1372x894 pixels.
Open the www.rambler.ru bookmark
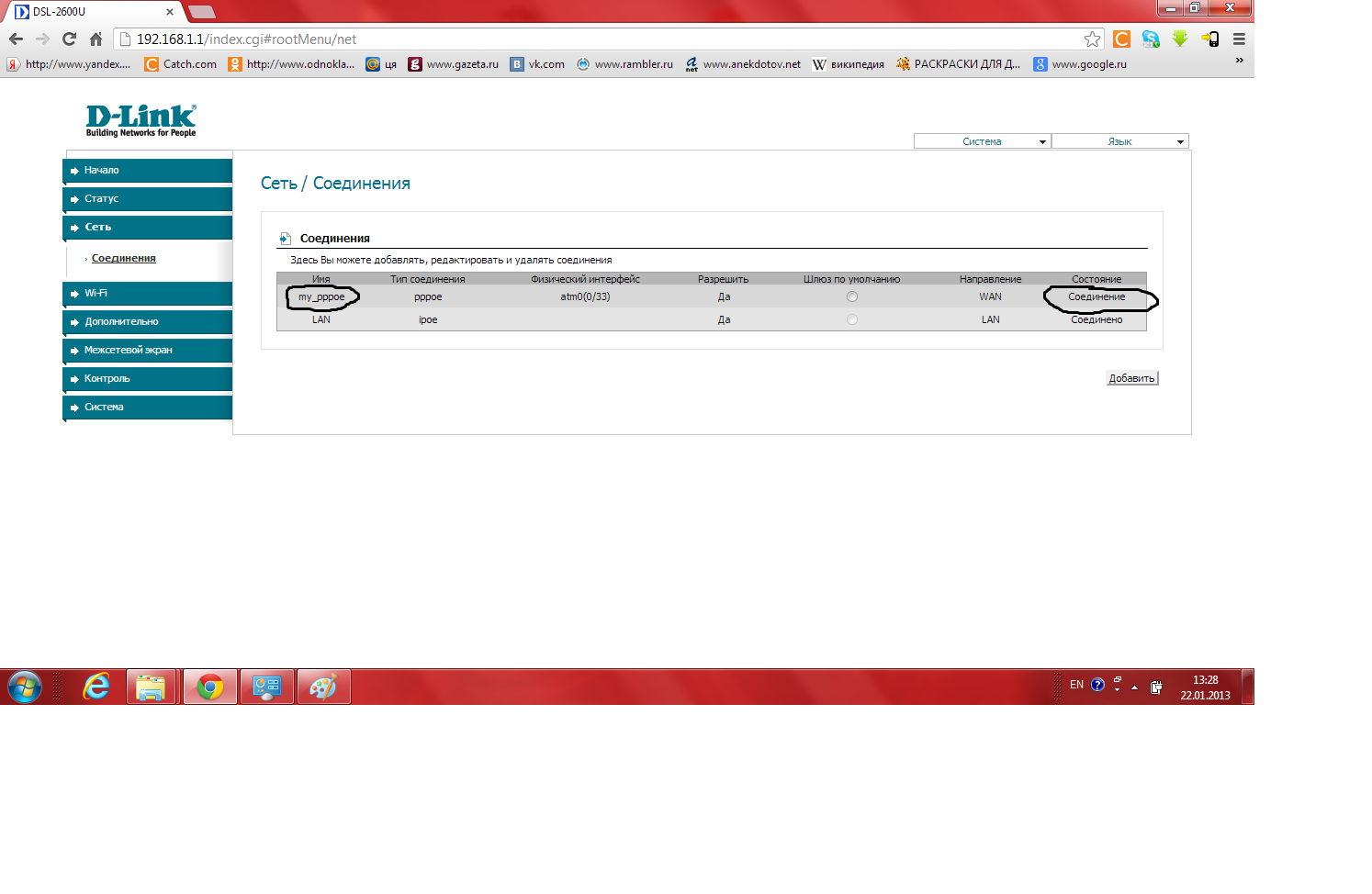624,64
